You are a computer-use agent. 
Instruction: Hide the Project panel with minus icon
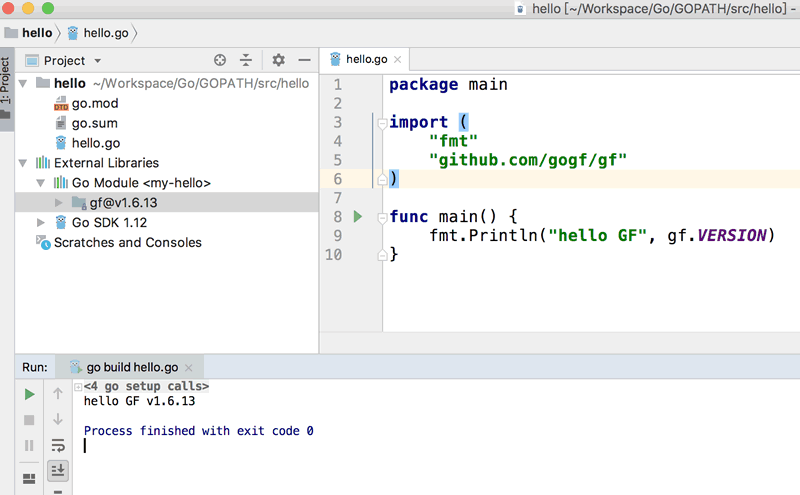pos(303,61)
